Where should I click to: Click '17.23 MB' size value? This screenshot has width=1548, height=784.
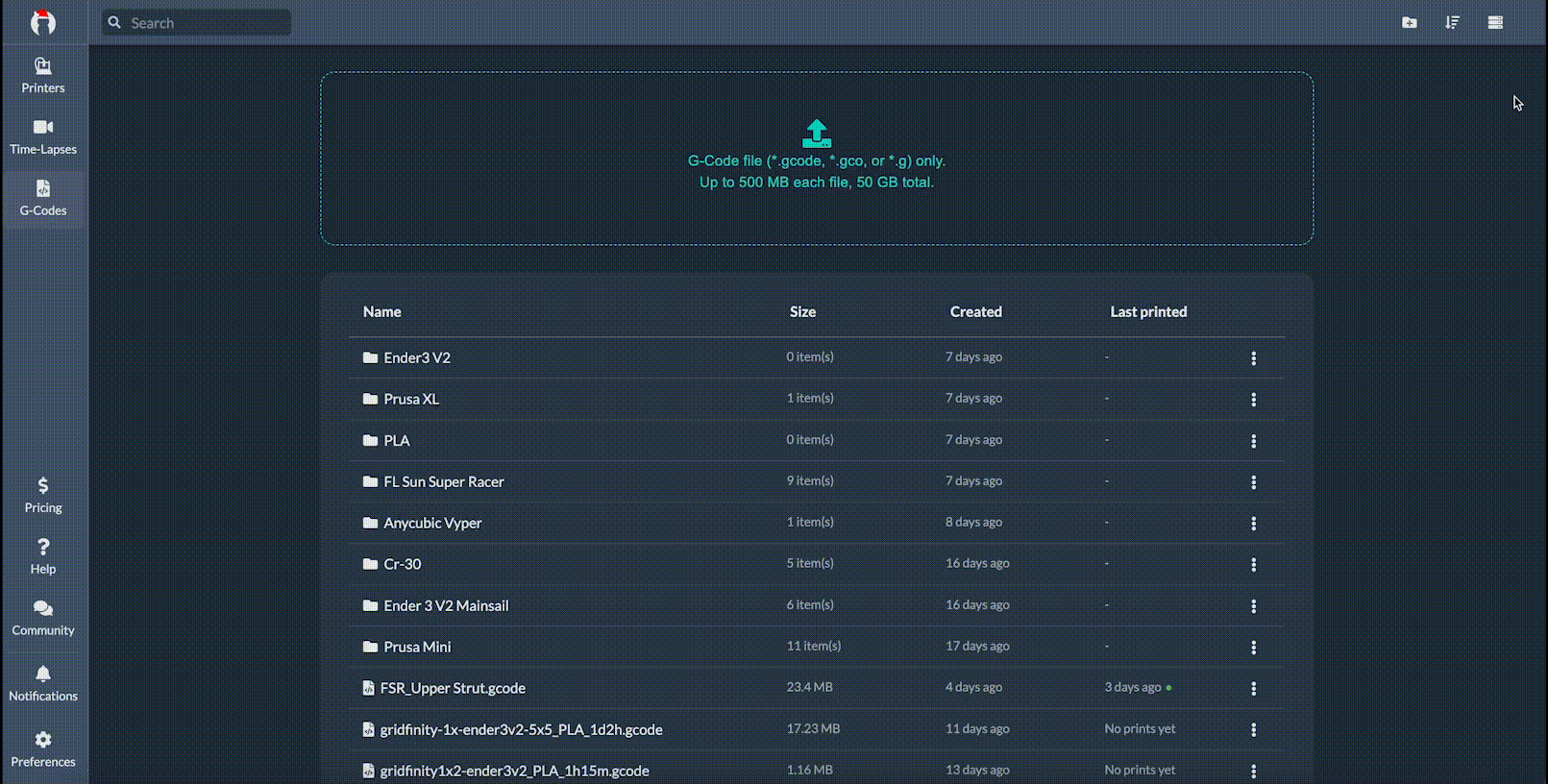(813, 728)
